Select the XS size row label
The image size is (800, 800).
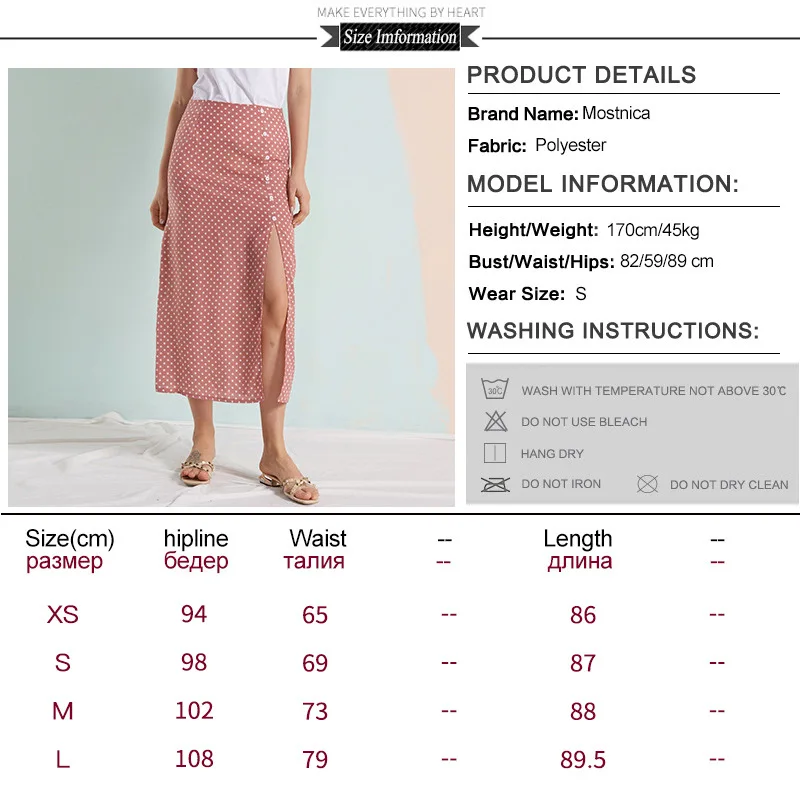pyautogui.click(x=62, y=614)
